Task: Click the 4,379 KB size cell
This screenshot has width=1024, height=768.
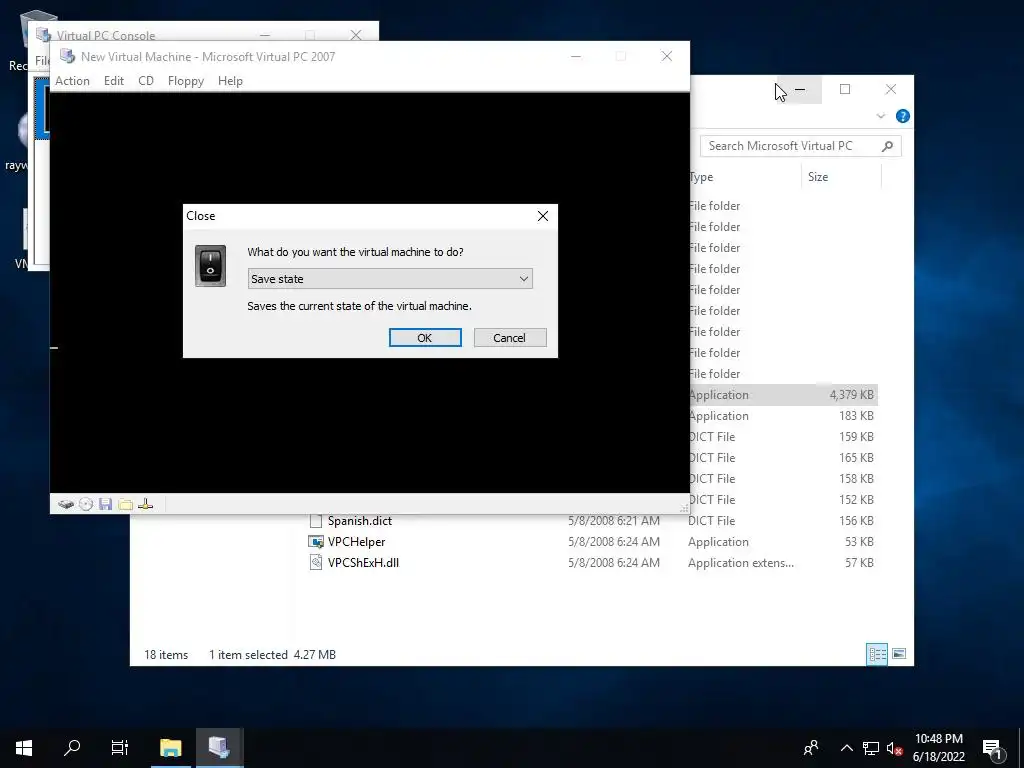Action: click(x=852, y=394)
